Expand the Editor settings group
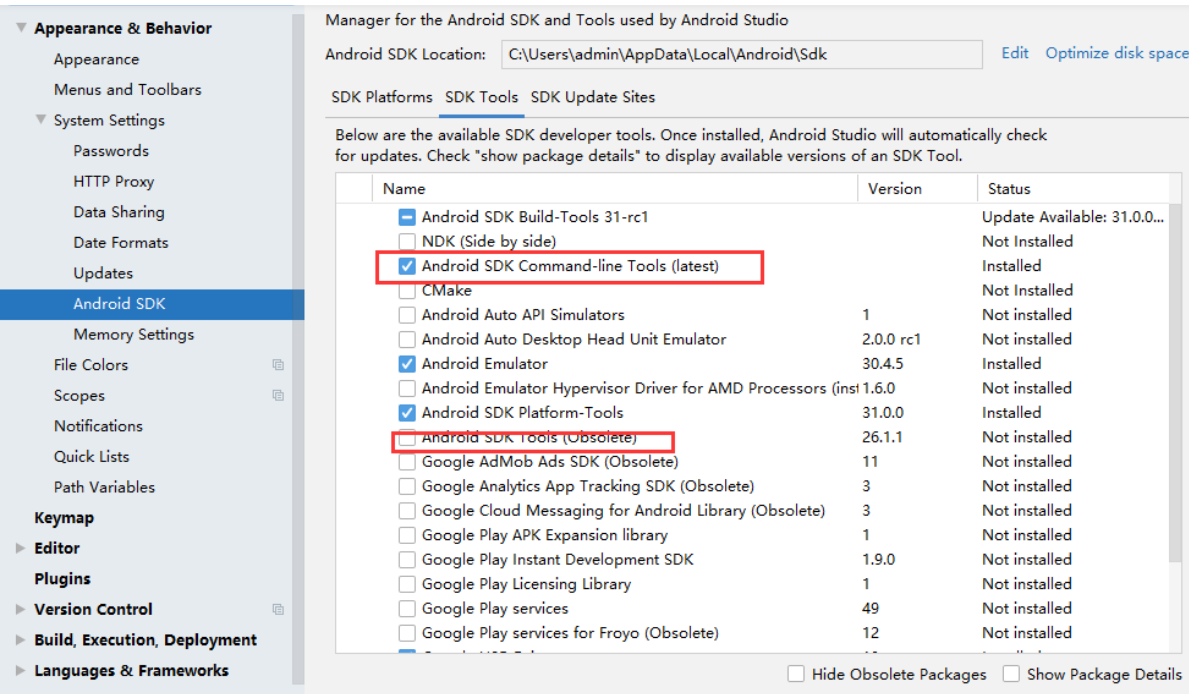Image resolution: width=1189 pixels, height=694 pixels. [x=20, y=548]
